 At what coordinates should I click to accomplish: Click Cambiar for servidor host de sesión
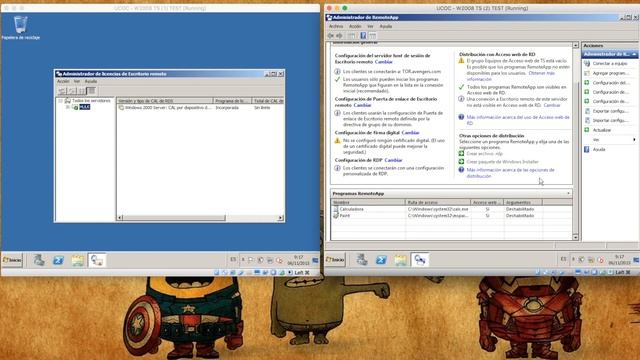coord(384,62)
